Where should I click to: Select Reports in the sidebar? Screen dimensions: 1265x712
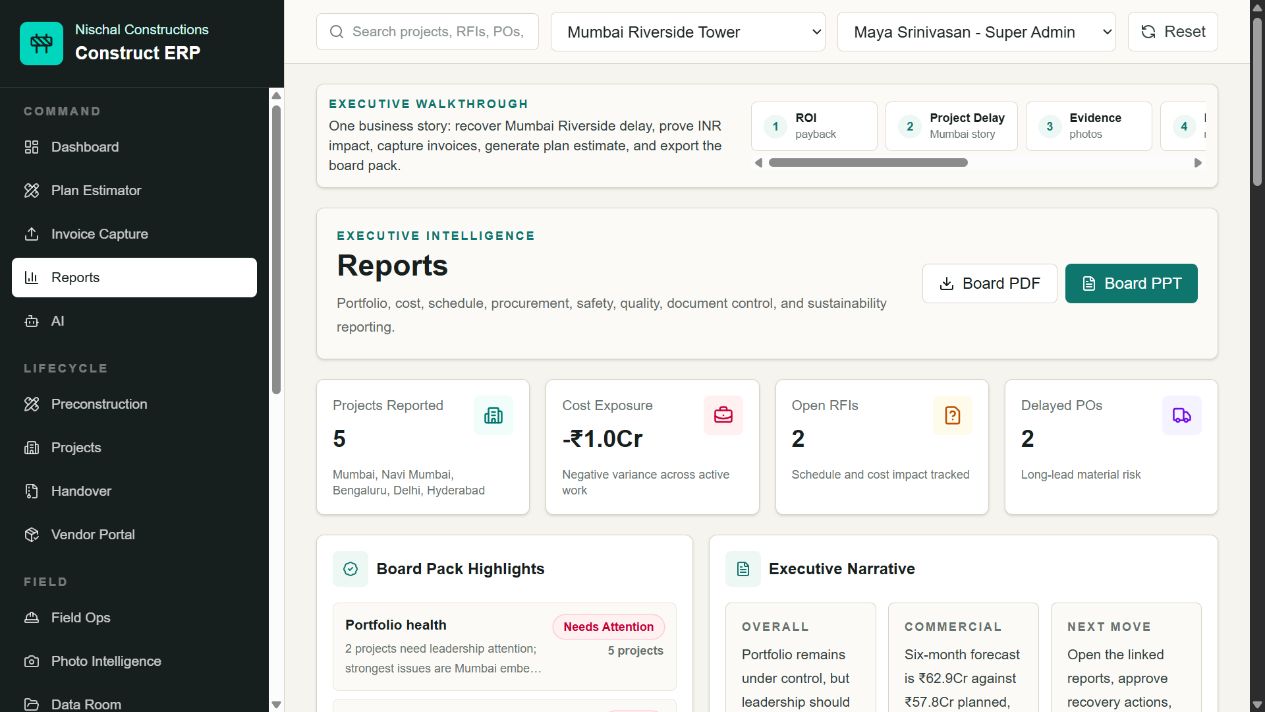[134, 278]
